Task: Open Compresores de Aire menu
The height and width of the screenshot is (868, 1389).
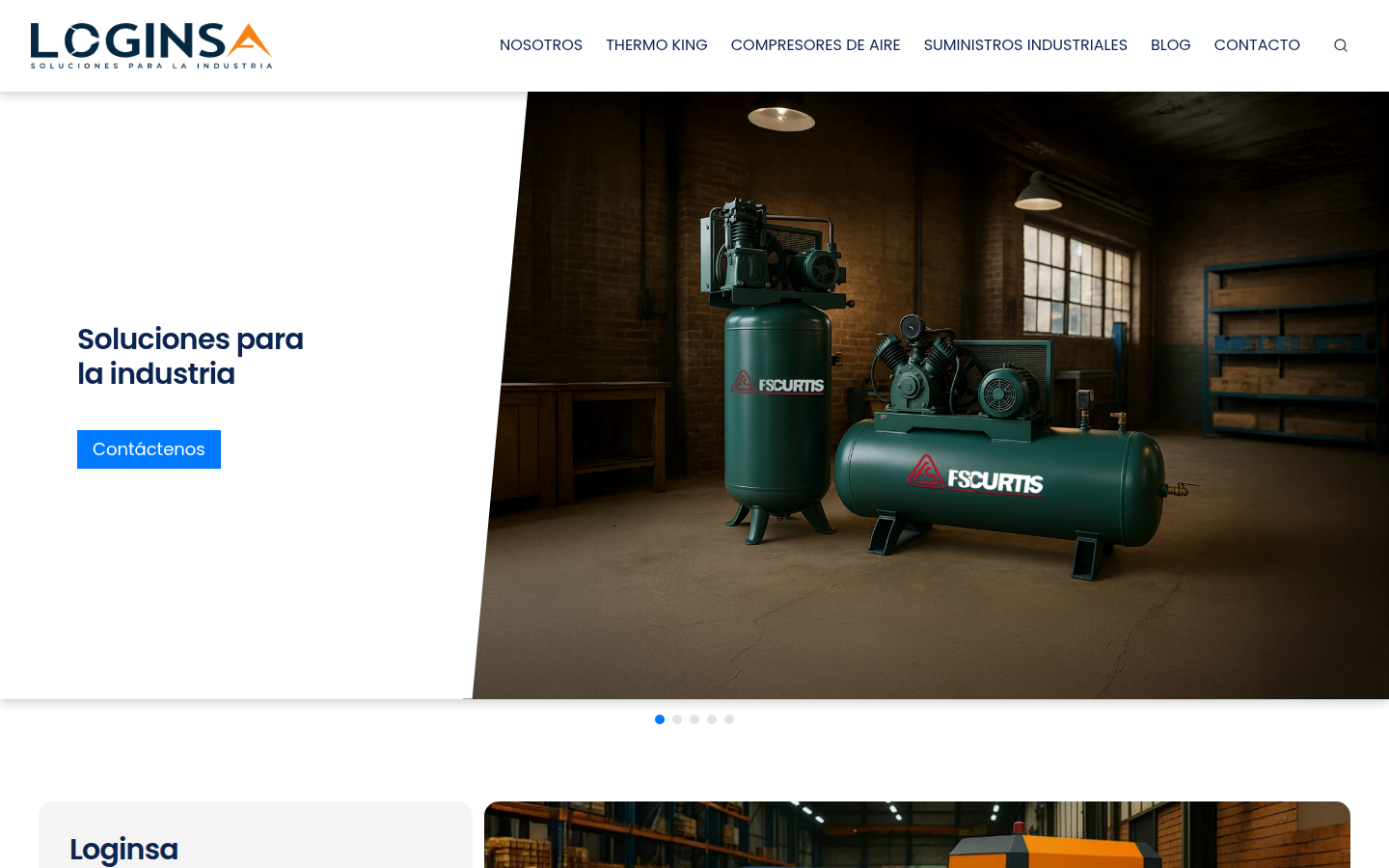Action: tap(816, 45)
